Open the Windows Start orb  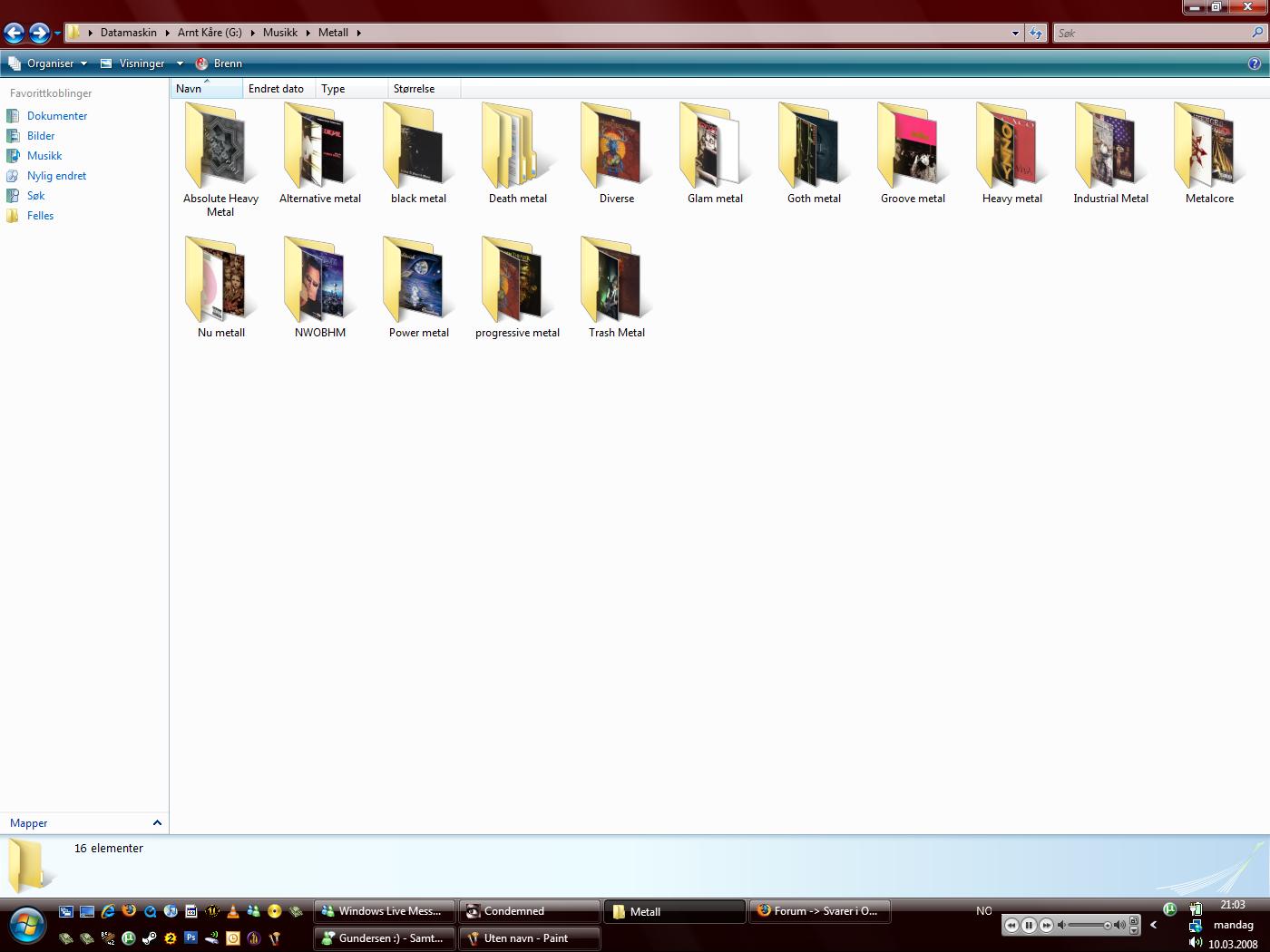(x=27, y=926)
